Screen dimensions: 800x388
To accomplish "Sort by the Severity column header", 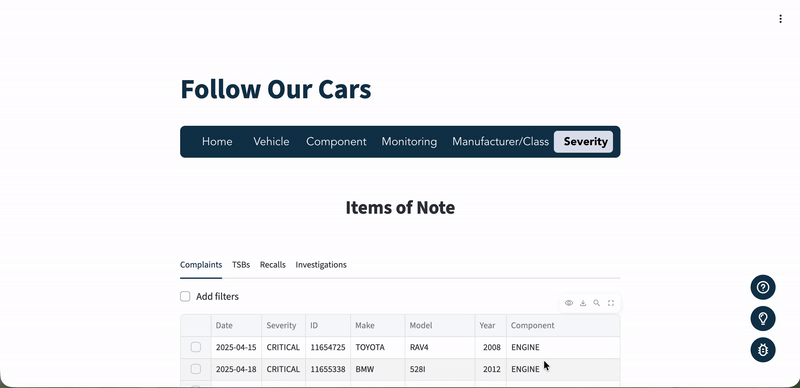I will (283, 325).
